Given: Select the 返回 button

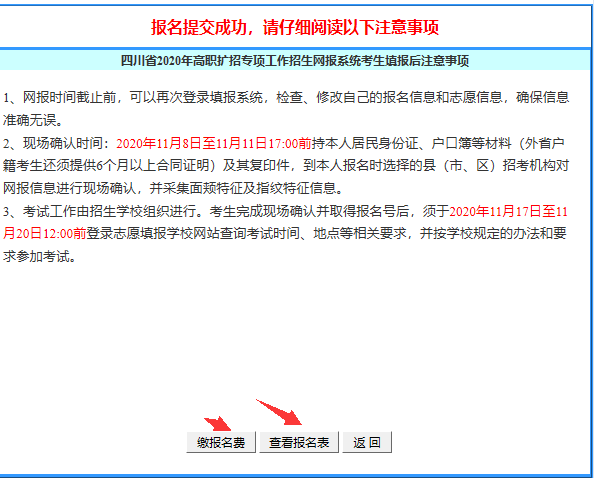Looking at the screenshot, I should 367,442.
